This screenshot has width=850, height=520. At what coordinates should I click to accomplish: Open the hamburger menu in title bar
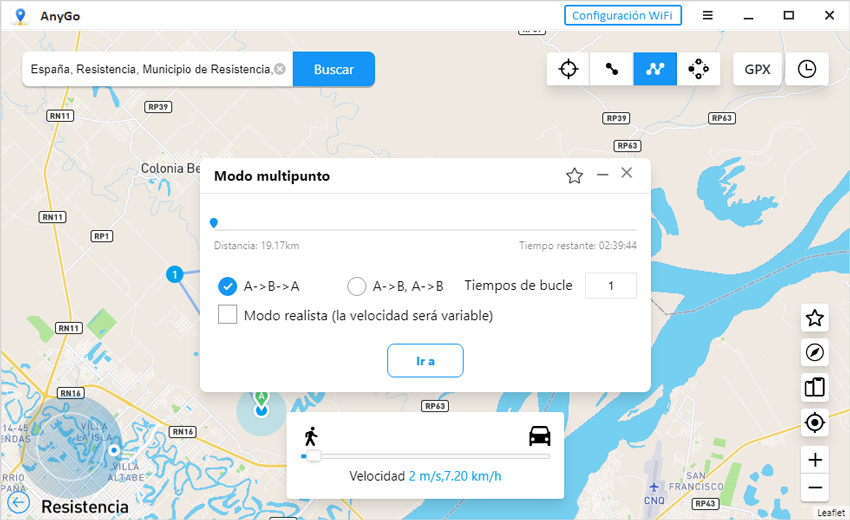[x=707, y=15]
